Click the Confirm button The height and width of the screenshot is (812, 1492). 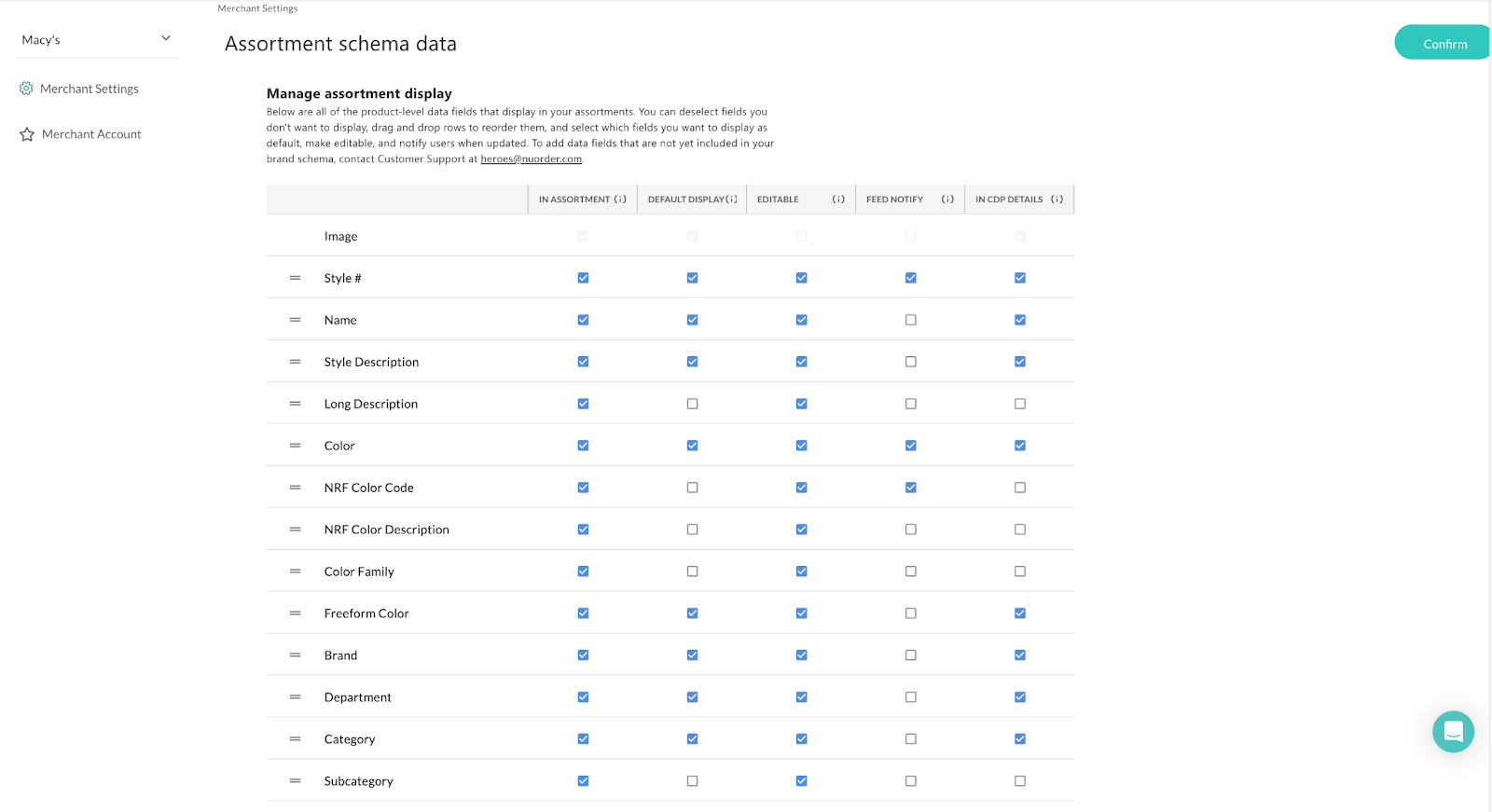click(1444, 44)
